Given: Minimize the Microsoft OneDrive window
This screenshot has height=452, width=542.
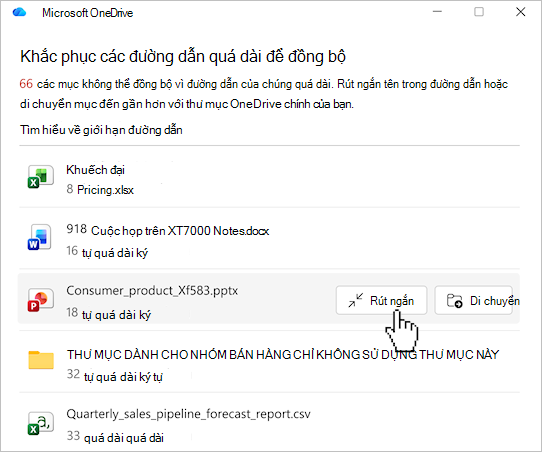Looking at the screenshot, I should 437,12.
